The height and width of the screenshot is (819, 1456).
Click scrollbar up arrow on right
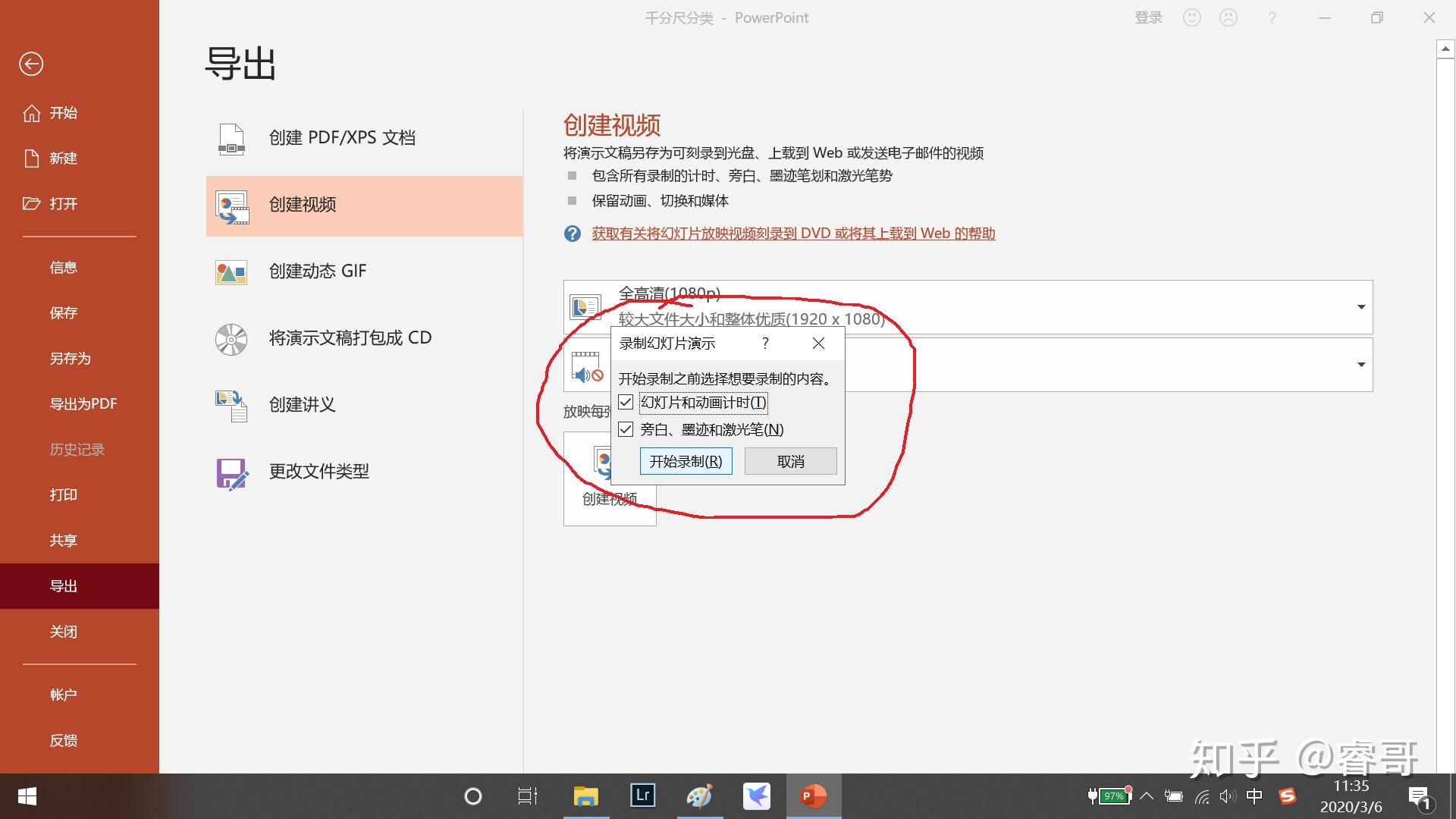coord(1445,50)
